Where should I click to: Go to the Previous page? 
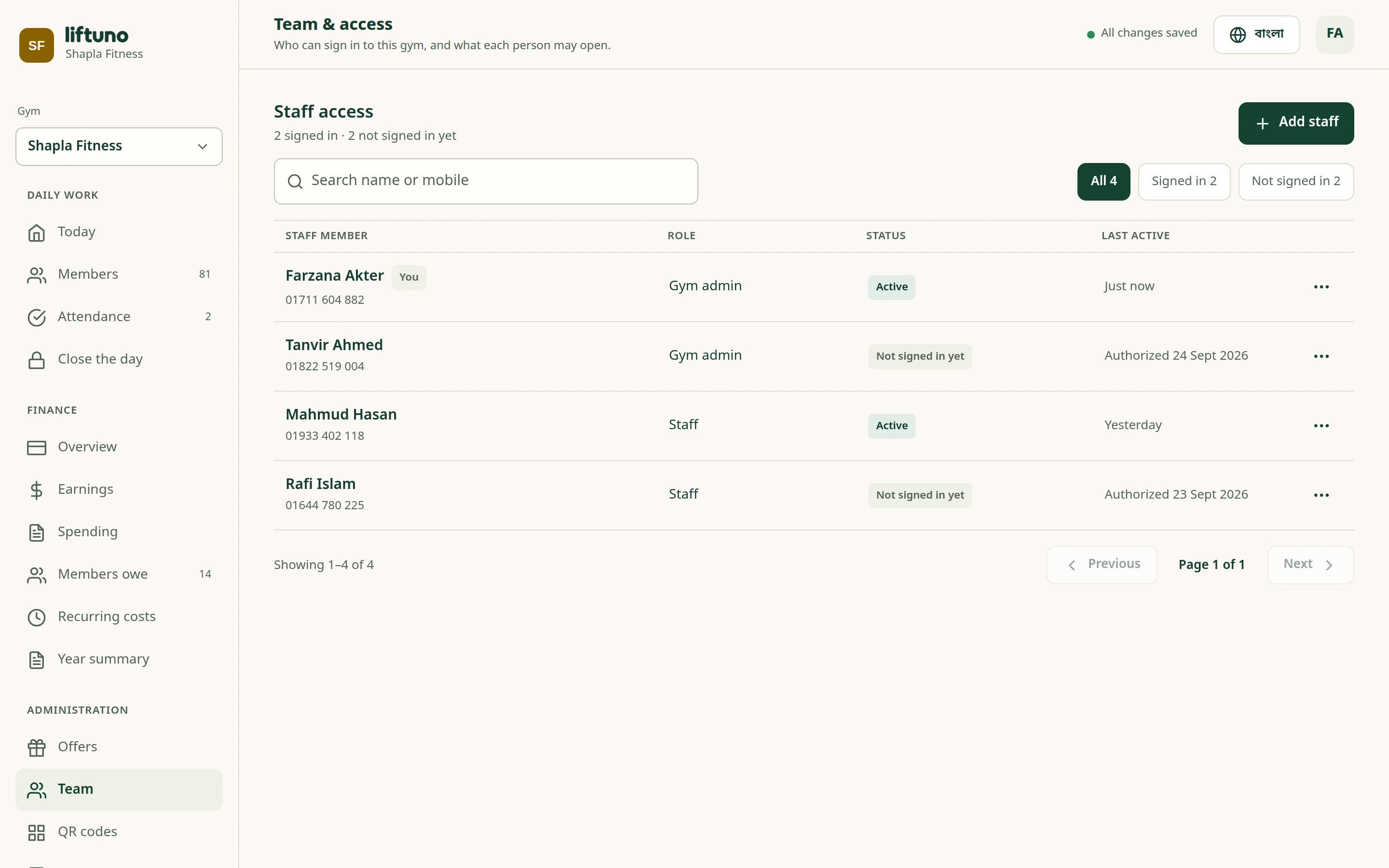1102,565
